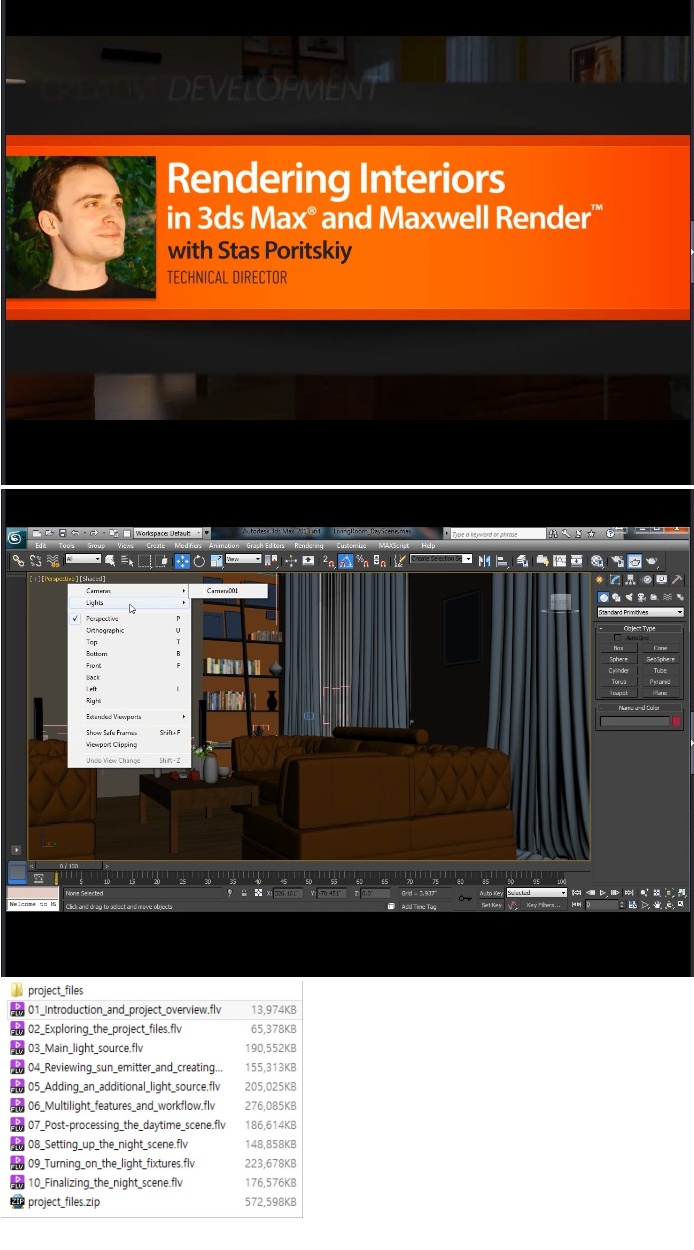The image size is (694, 1250).
Task: Open Select by Name icon
Action: pyautogui.click(x=126, y=560)
